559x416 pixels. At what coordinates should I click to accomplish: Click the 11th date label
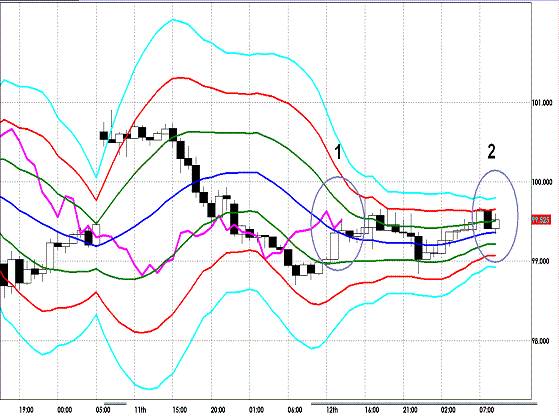[x=140, y=410]
